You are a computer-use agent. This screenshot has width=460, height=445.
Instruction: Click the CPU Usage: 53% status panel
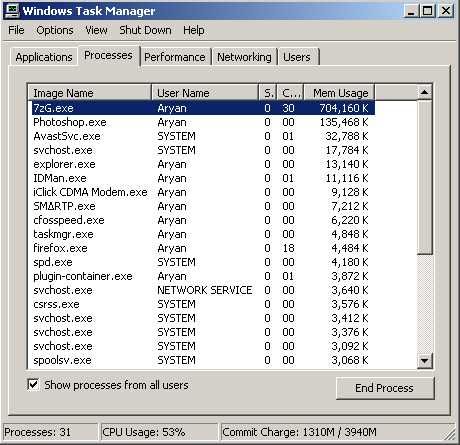[x=159, y=432]
